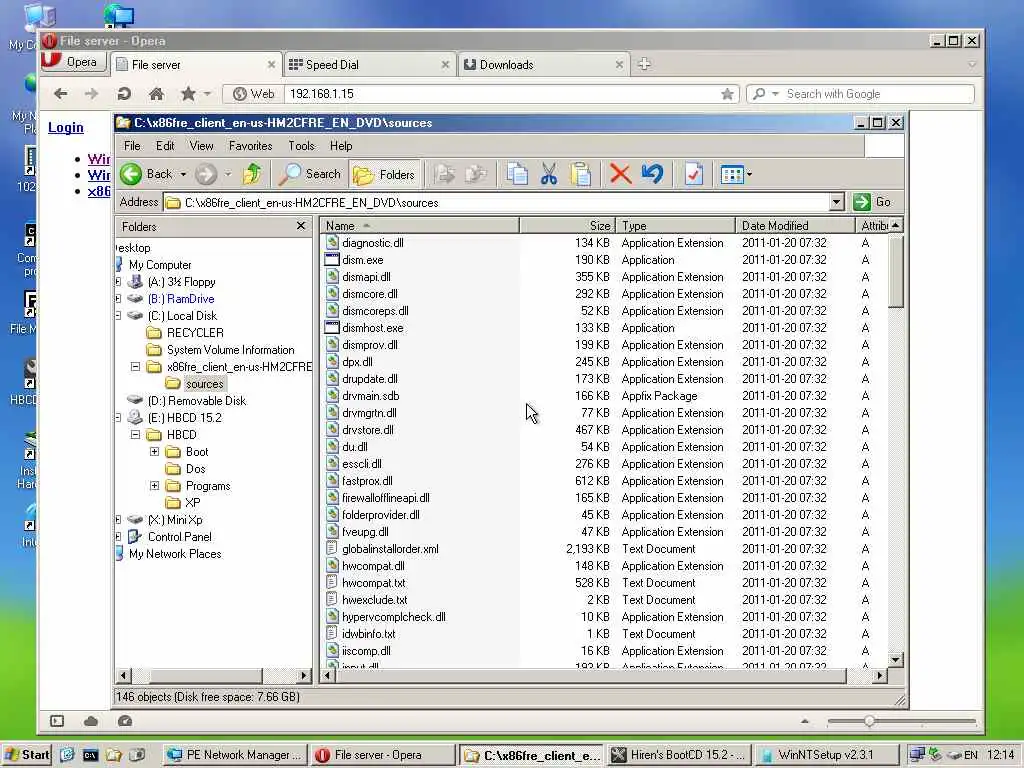Switch to Speed Dial tab in Opera
Image resolution: width=1024 pixels, height=768 pixels.
[369, 65]
